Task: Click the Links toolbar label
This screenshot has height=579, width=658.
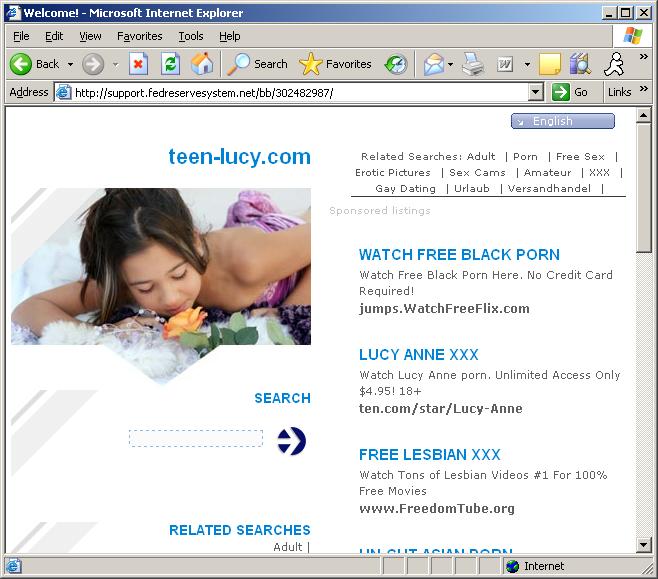Action: pos(619,92)
